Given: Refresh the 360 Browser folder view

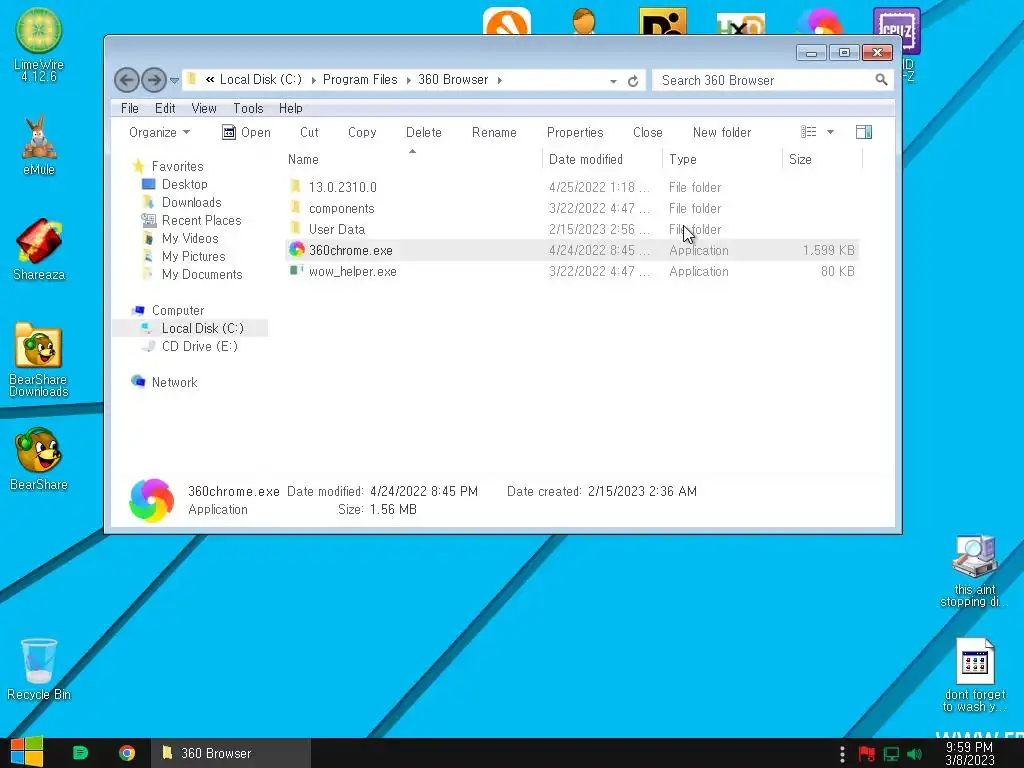Looking at the screenshot, I should 633,81.
